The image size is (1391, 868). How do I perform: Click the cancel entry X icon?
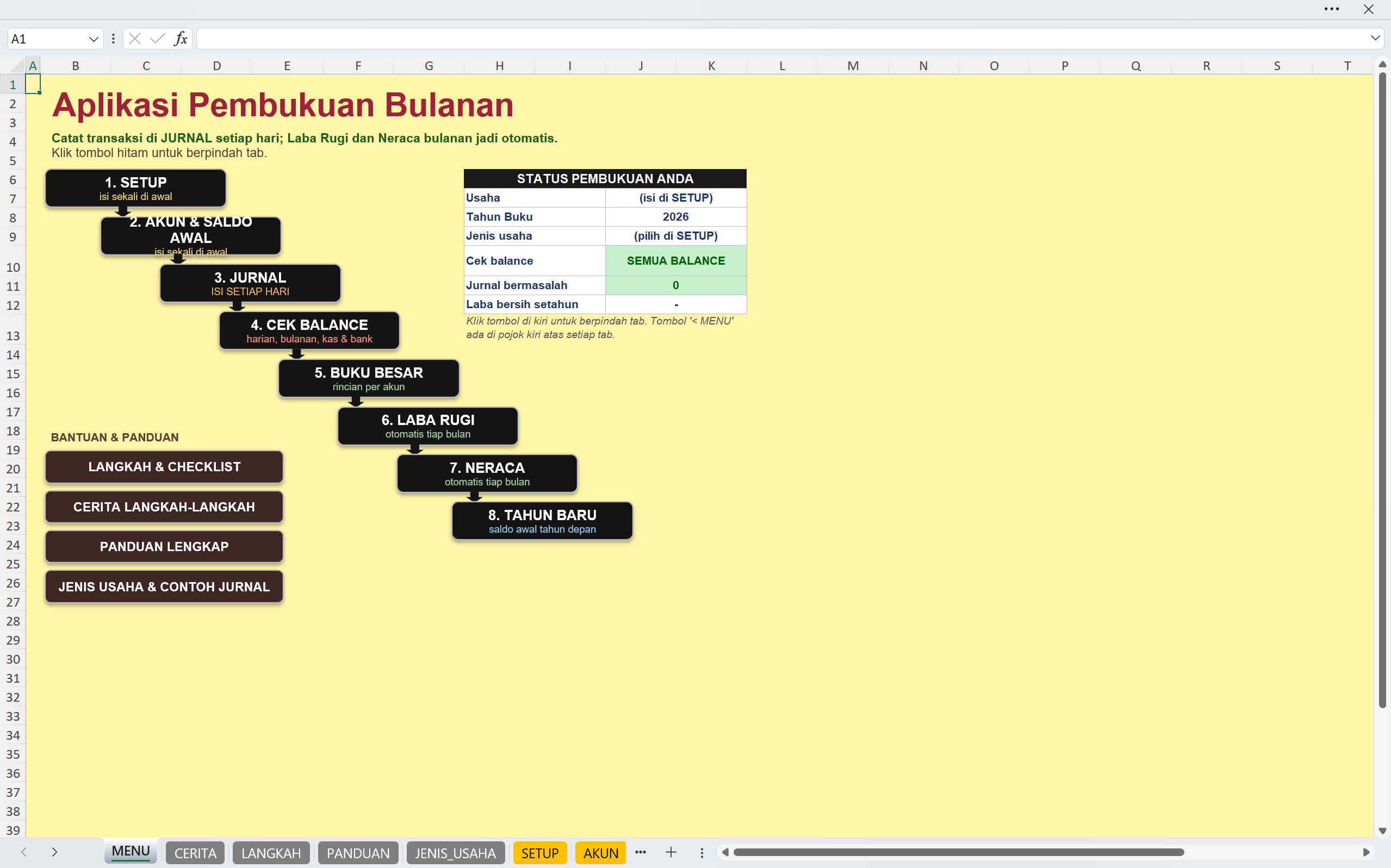click(135, 39)
